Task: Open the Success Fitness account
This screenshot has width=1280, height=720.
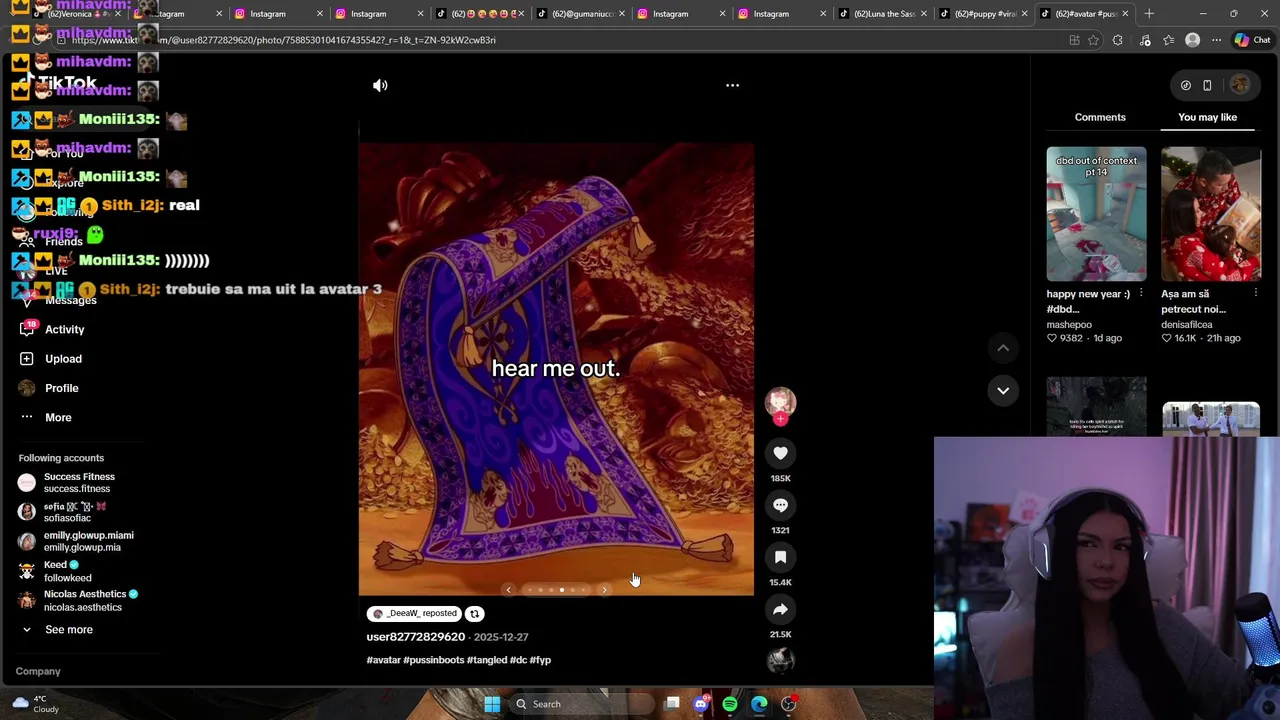Action: click(x=66, y=483)
